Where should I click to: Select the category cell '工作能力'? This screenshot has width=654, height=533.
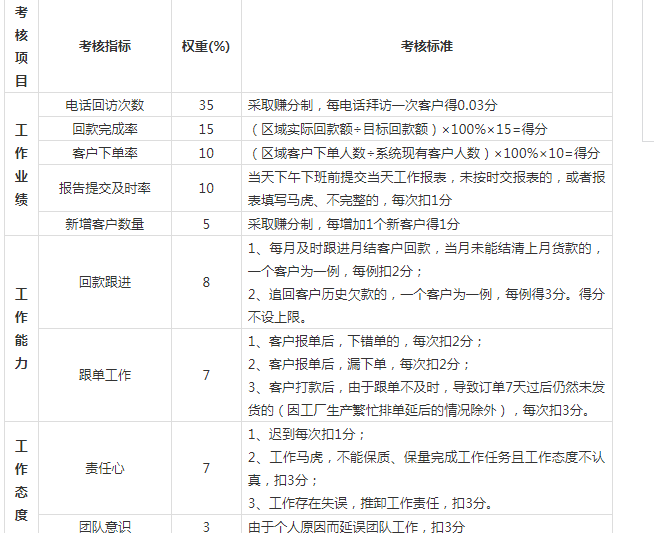tap(21, 329)
